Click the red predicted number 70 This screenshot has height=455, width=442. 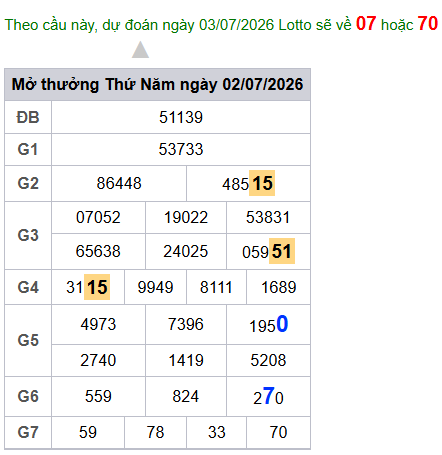[427, 24]
